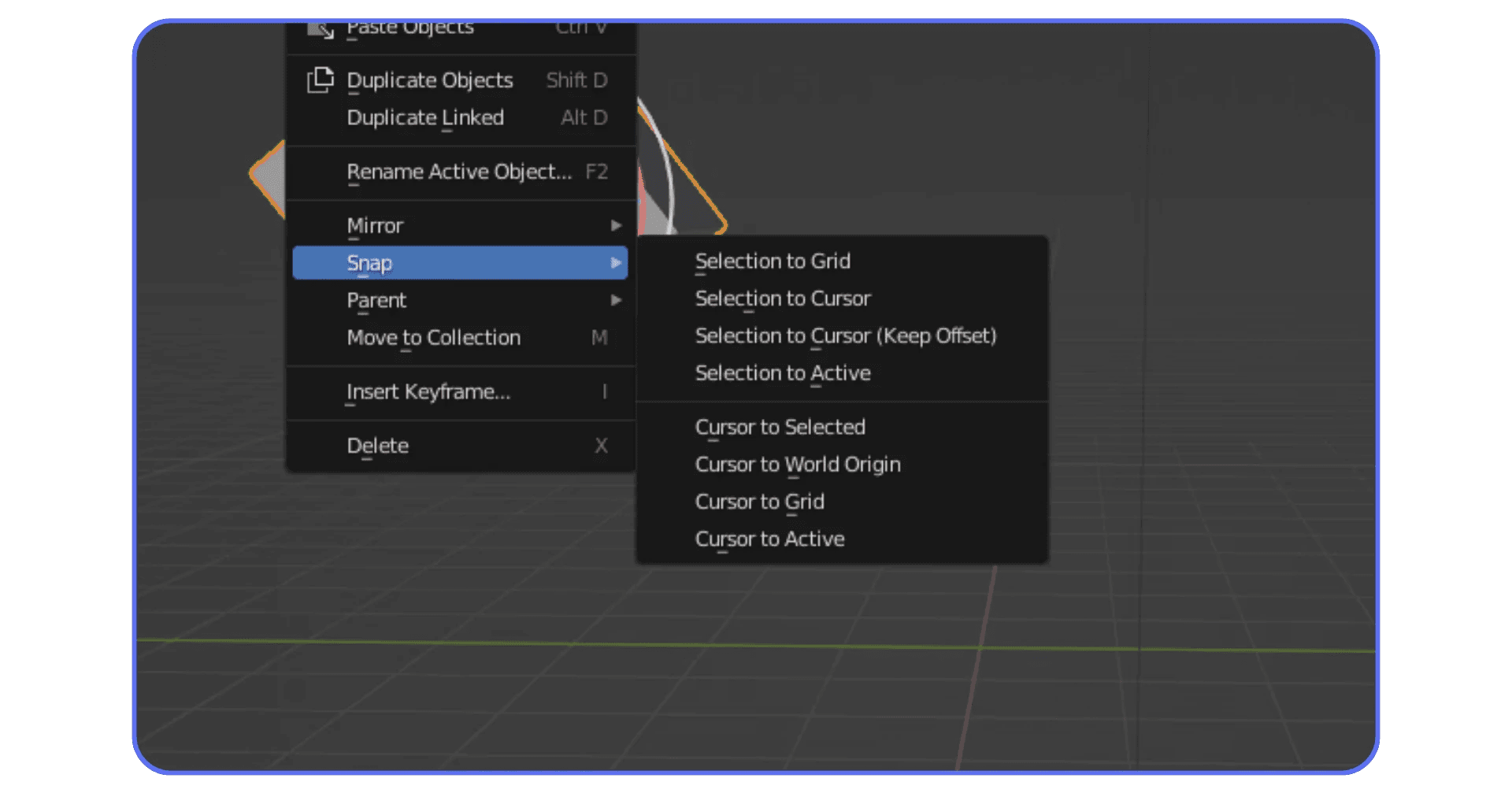
Task: Select Duplicate Linked menu entry
Action: click(x=460, y=118)
